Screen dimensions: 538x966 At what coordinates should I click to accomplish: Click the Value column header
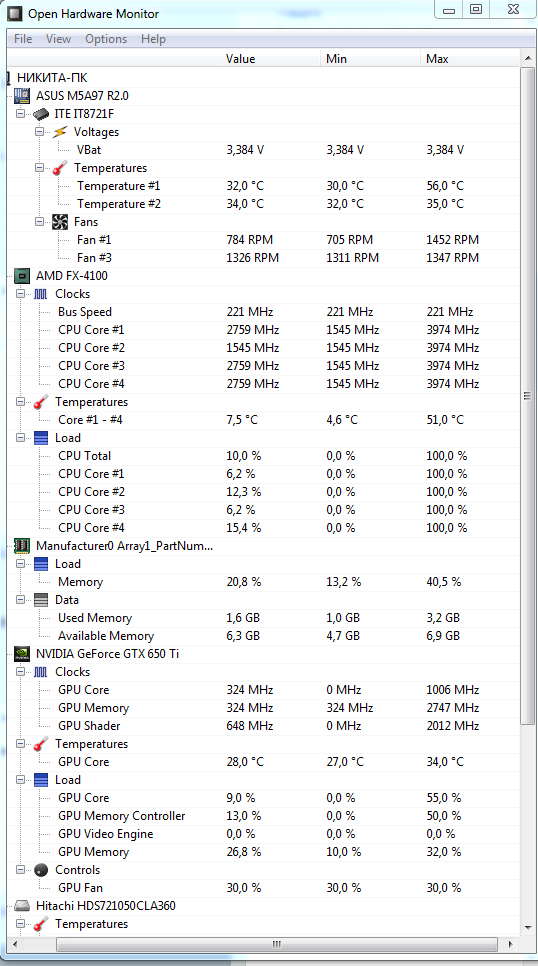pos(272,59)
